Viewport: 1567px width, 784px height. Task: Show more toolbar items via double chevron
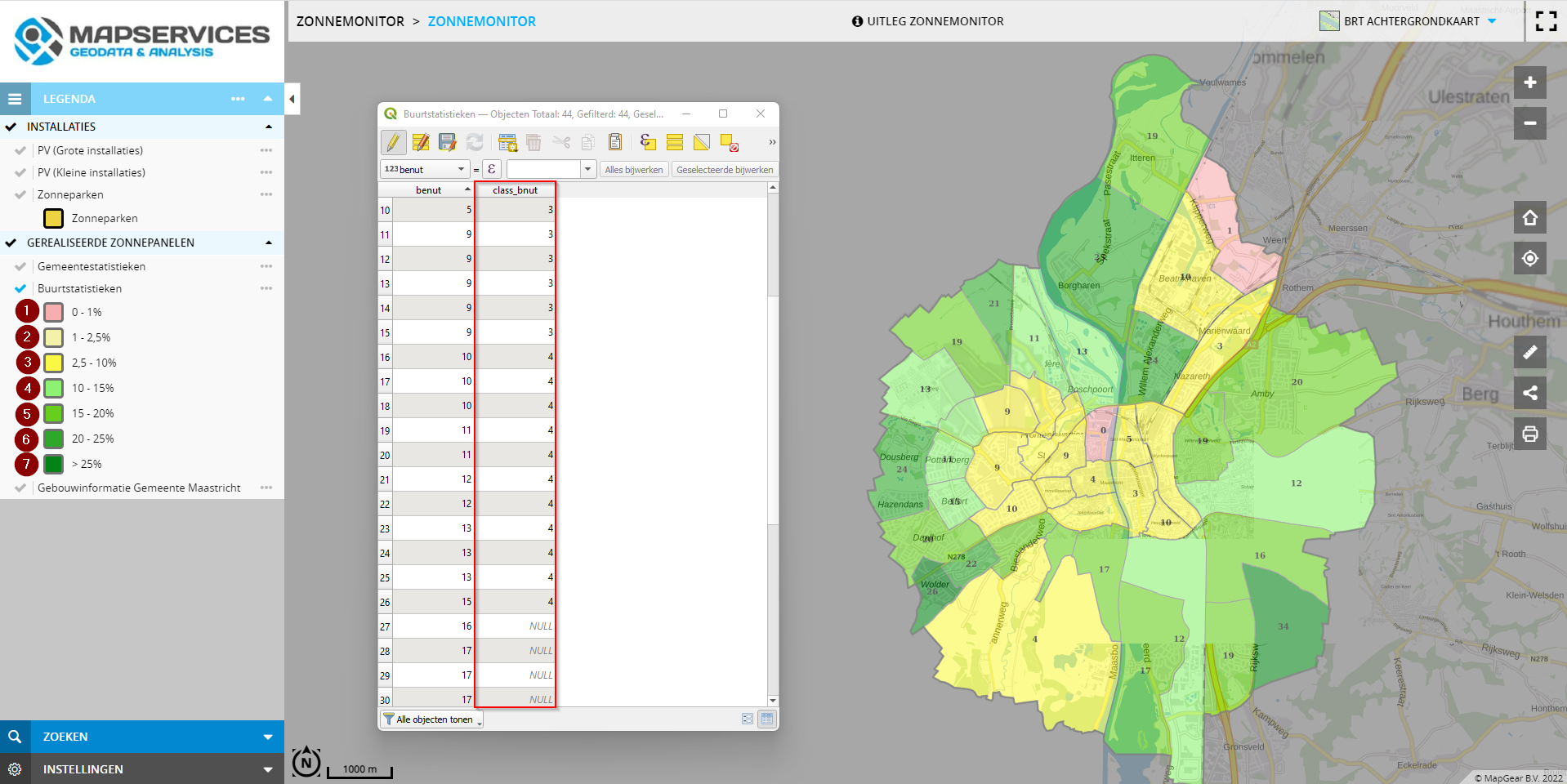point(772,142)
